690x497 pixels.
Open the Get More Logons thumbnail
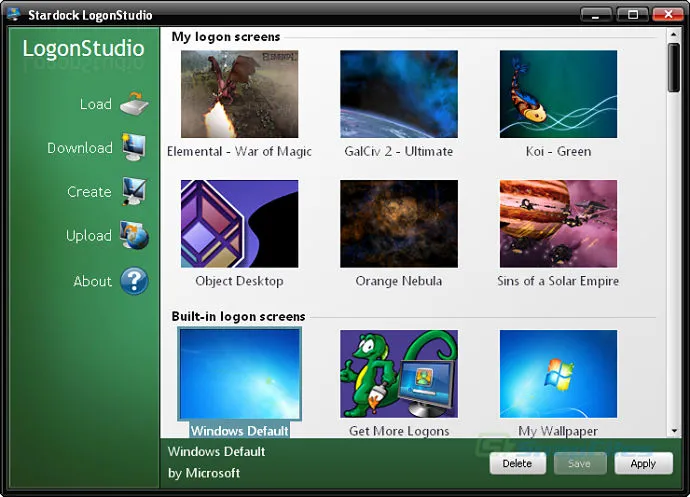coord(399,374)
